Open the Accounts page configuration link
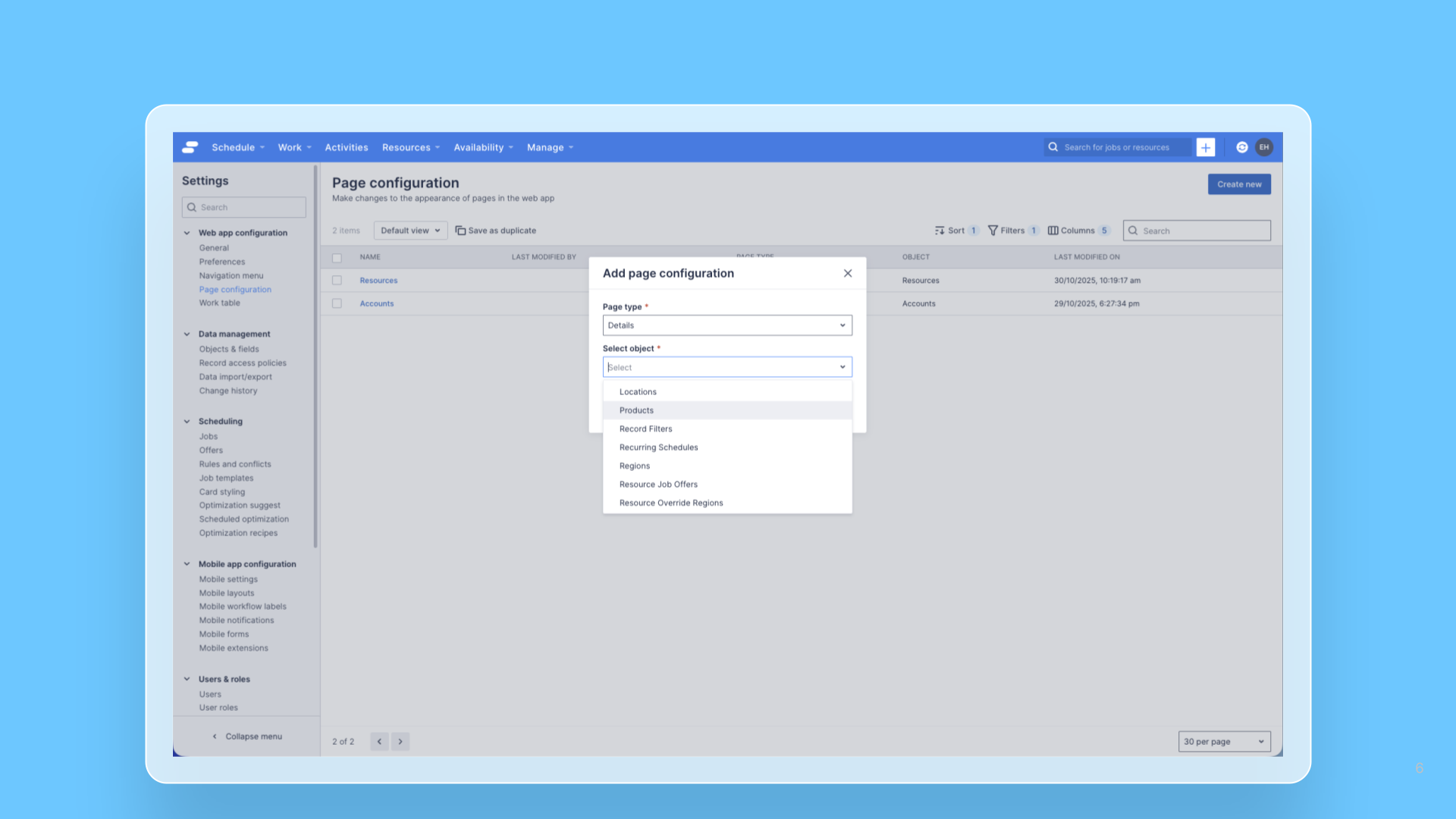This screenshot has width=1456, height=819. point(376,303)
